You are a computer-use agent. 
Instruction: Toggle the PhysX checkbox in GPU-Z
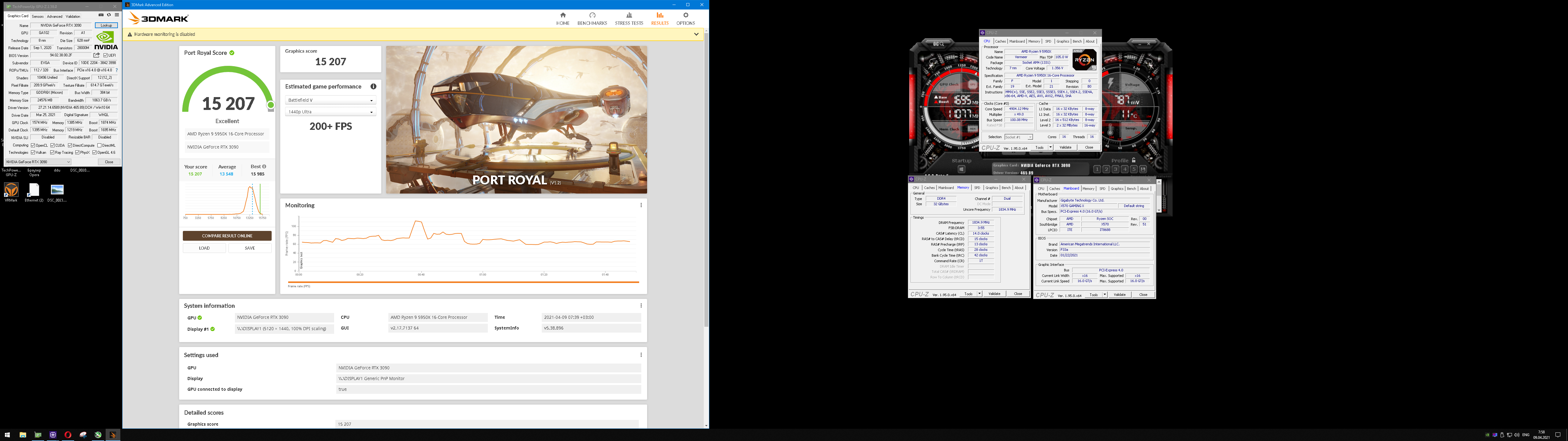(77, 153)
